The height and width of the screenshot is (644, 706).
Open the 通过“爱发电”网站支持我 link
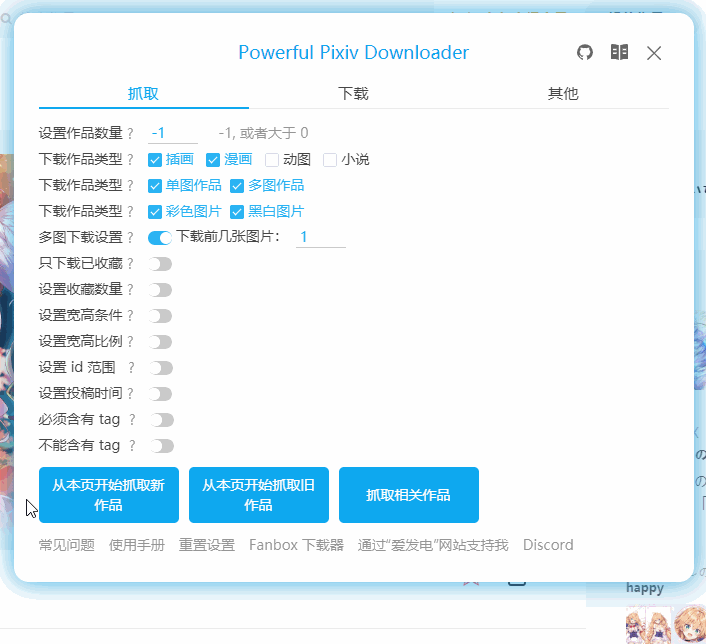pos(433,545)
